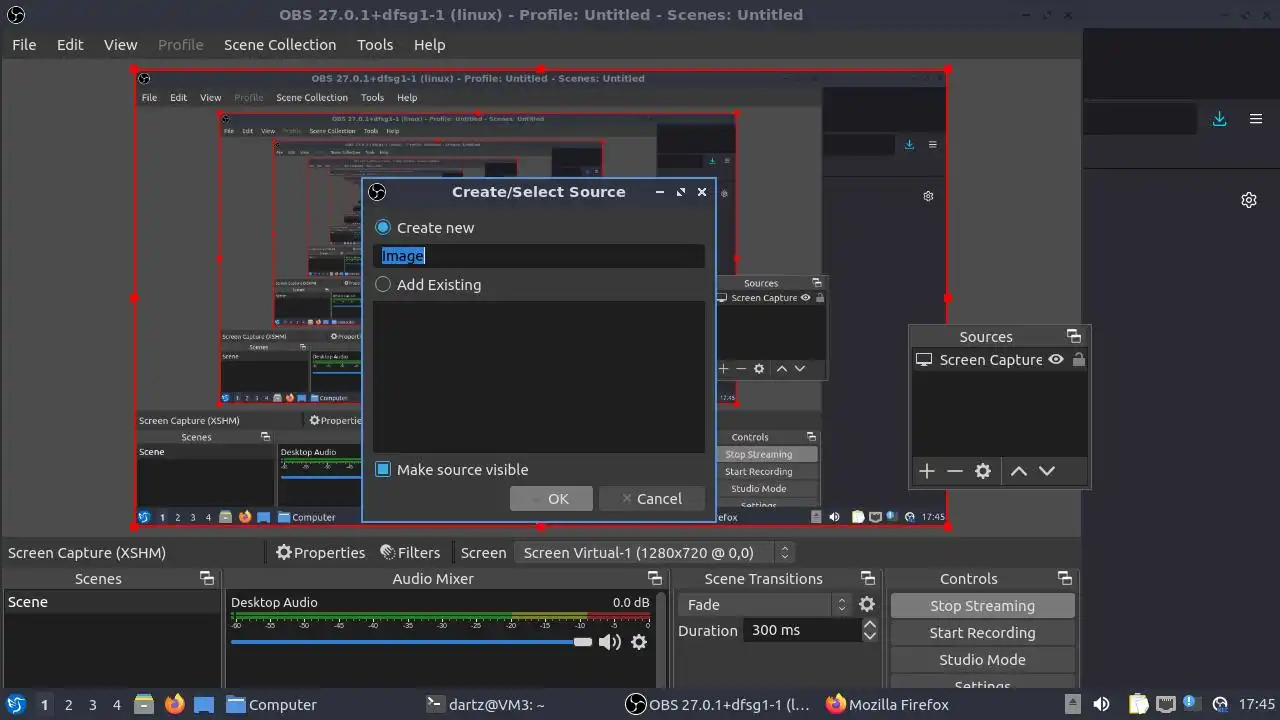Open Desktop Audio settings gear
1280x720 pixels.
pyautogui.click(x=639, y=642)
